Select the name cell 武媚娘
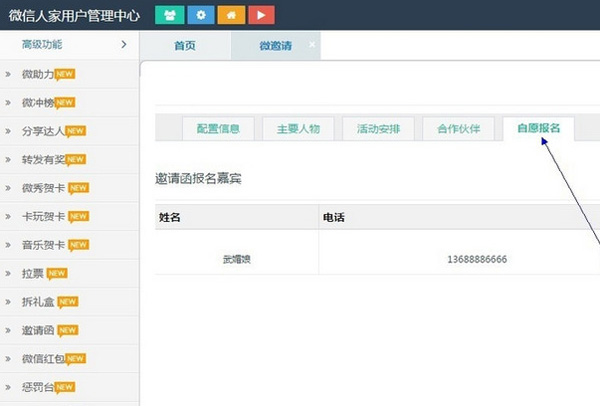Viewport: 600px width, 406px height. 237,259
